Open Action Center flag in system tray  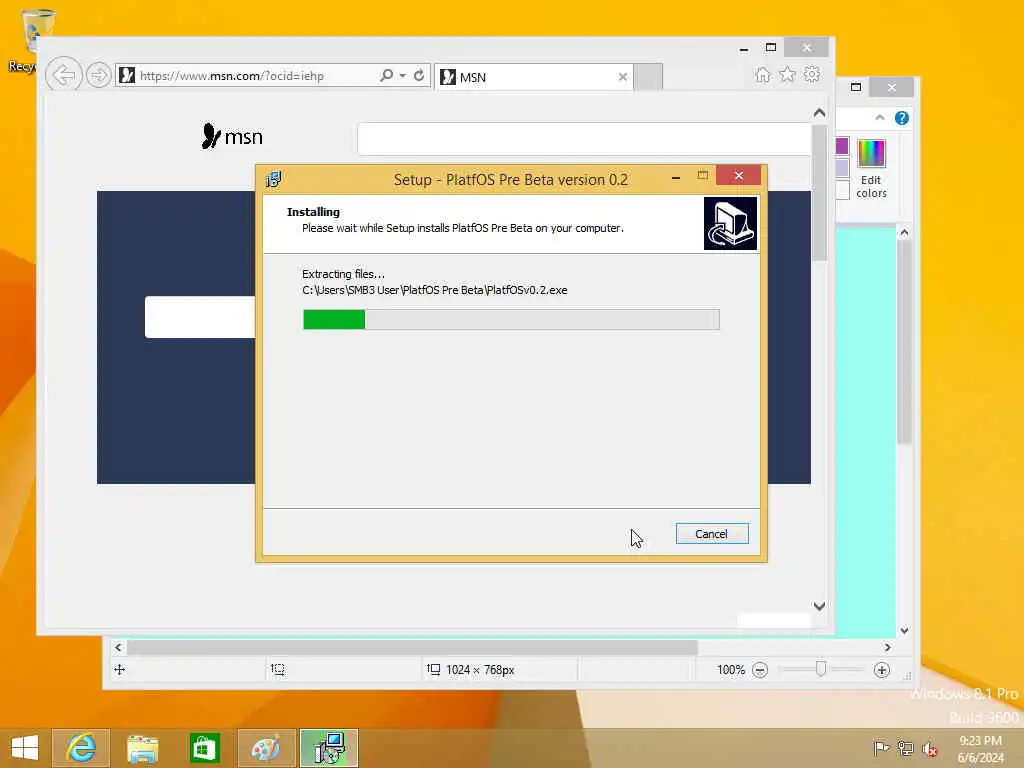click(x=881, y=748)
